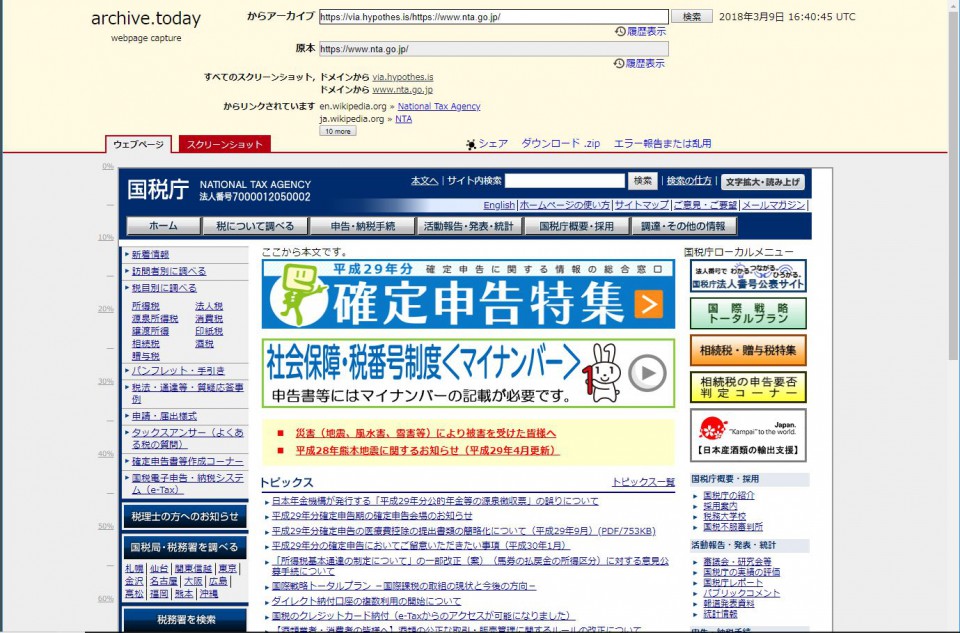Image resolution: width=960 pixels, height=633 pixels.
Task: Click the 税務署を検索 button
Action: point(185,620)
